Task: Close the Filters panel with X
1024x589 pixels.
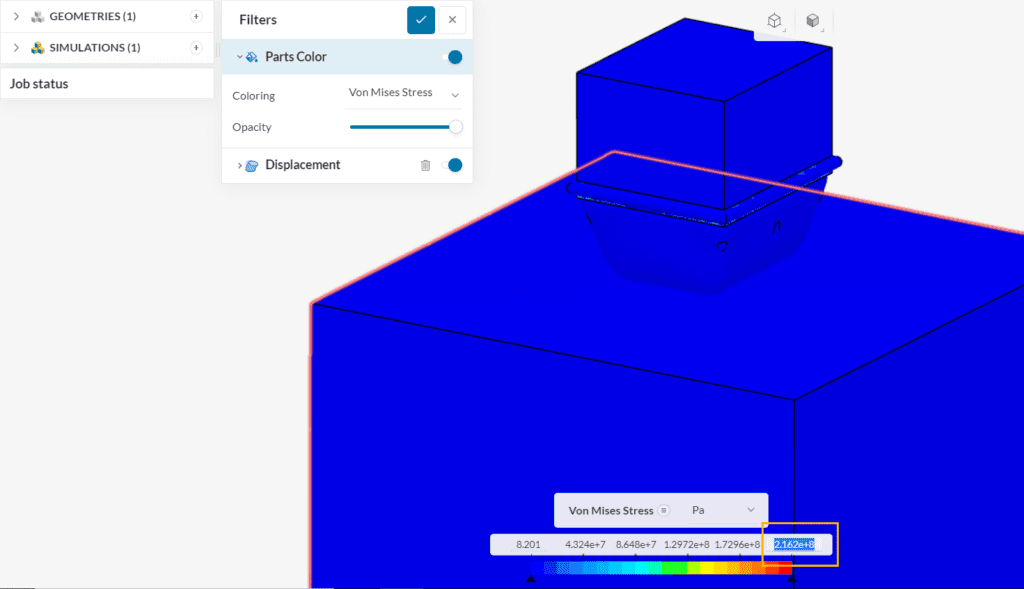Action: [452, 19]
